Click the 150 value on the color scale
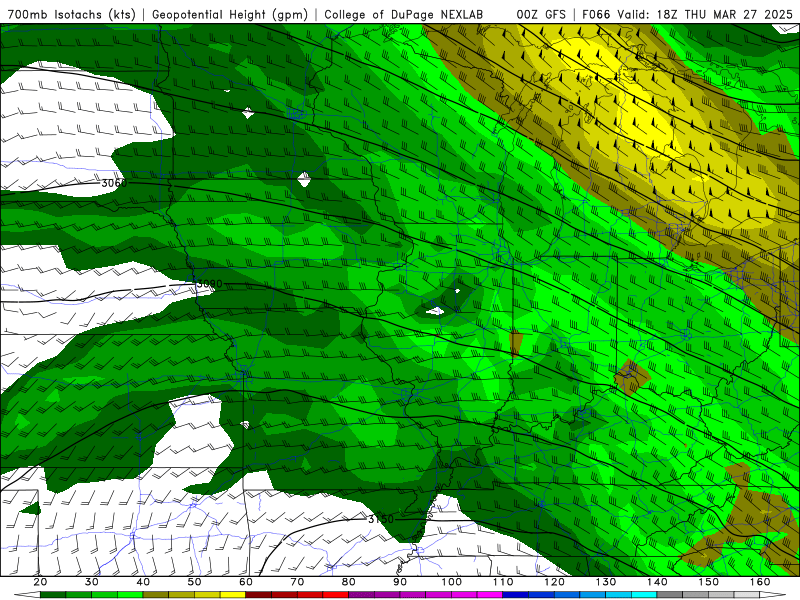 [x=709, y=582]
